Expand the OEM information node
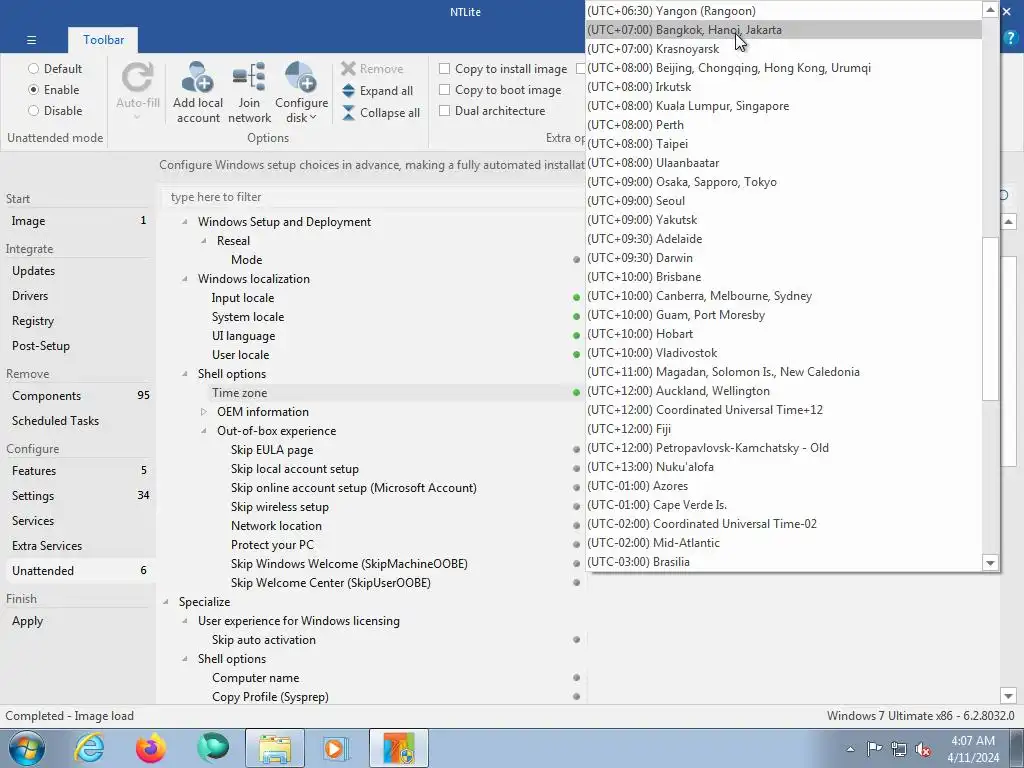The image size is (1024, 768). tap(204, 411)
